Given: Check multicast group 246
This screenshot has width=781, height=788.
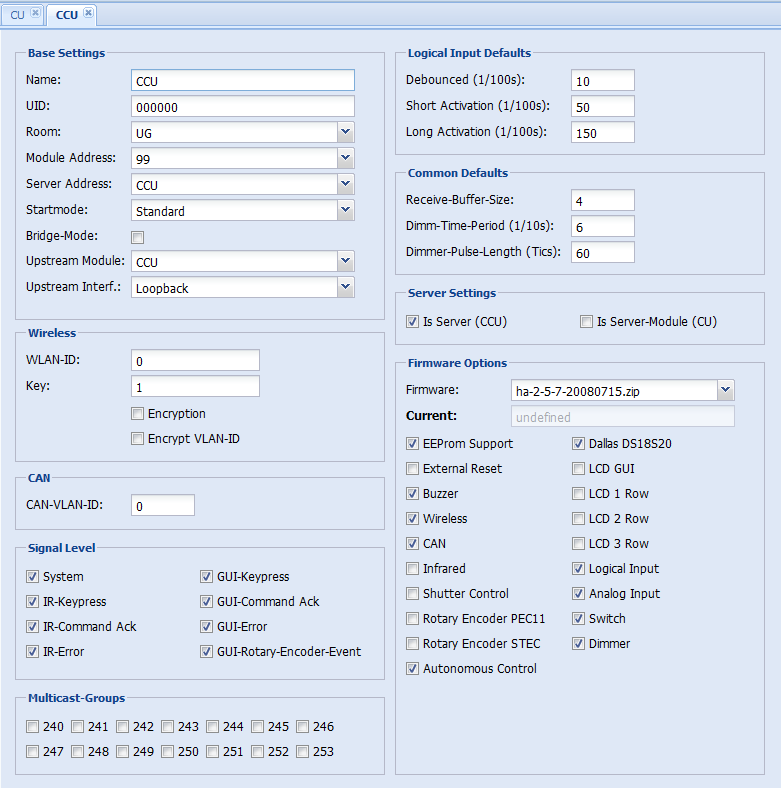Looking at the screenshot, I should tap(303, 727).
